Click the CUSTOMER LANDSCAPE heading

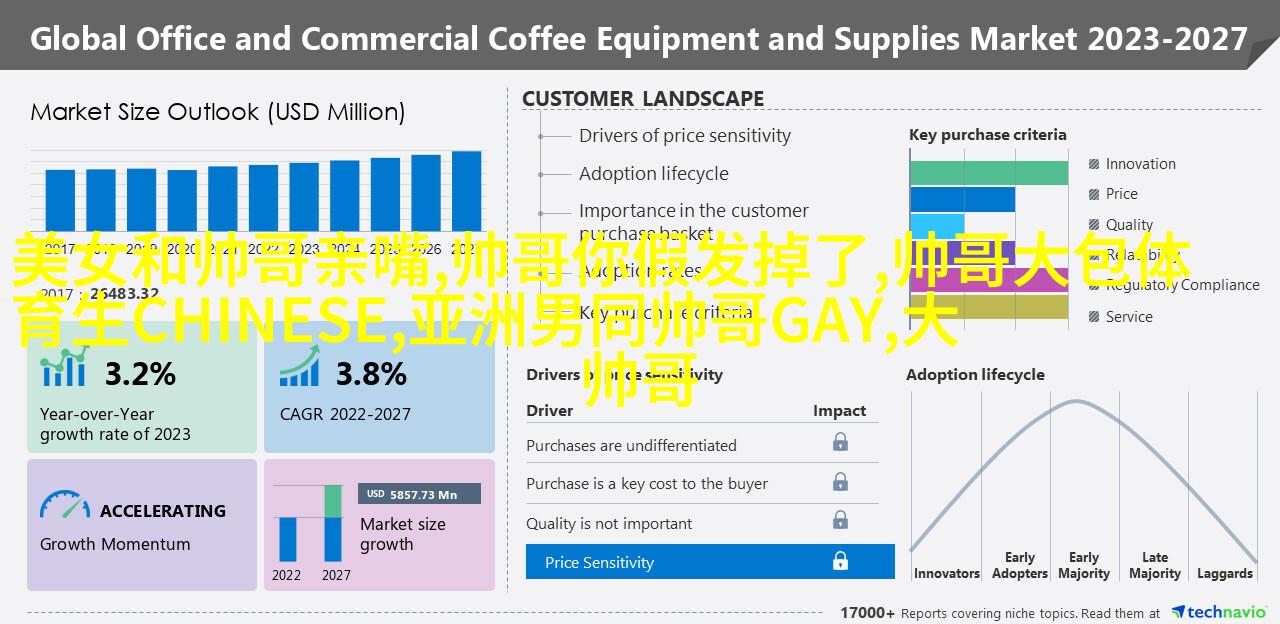643,99
